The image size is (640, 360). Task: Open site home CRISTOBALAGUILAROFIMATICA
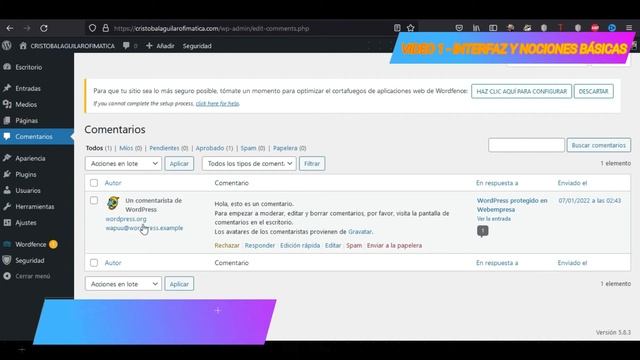[x=67, y=46]
